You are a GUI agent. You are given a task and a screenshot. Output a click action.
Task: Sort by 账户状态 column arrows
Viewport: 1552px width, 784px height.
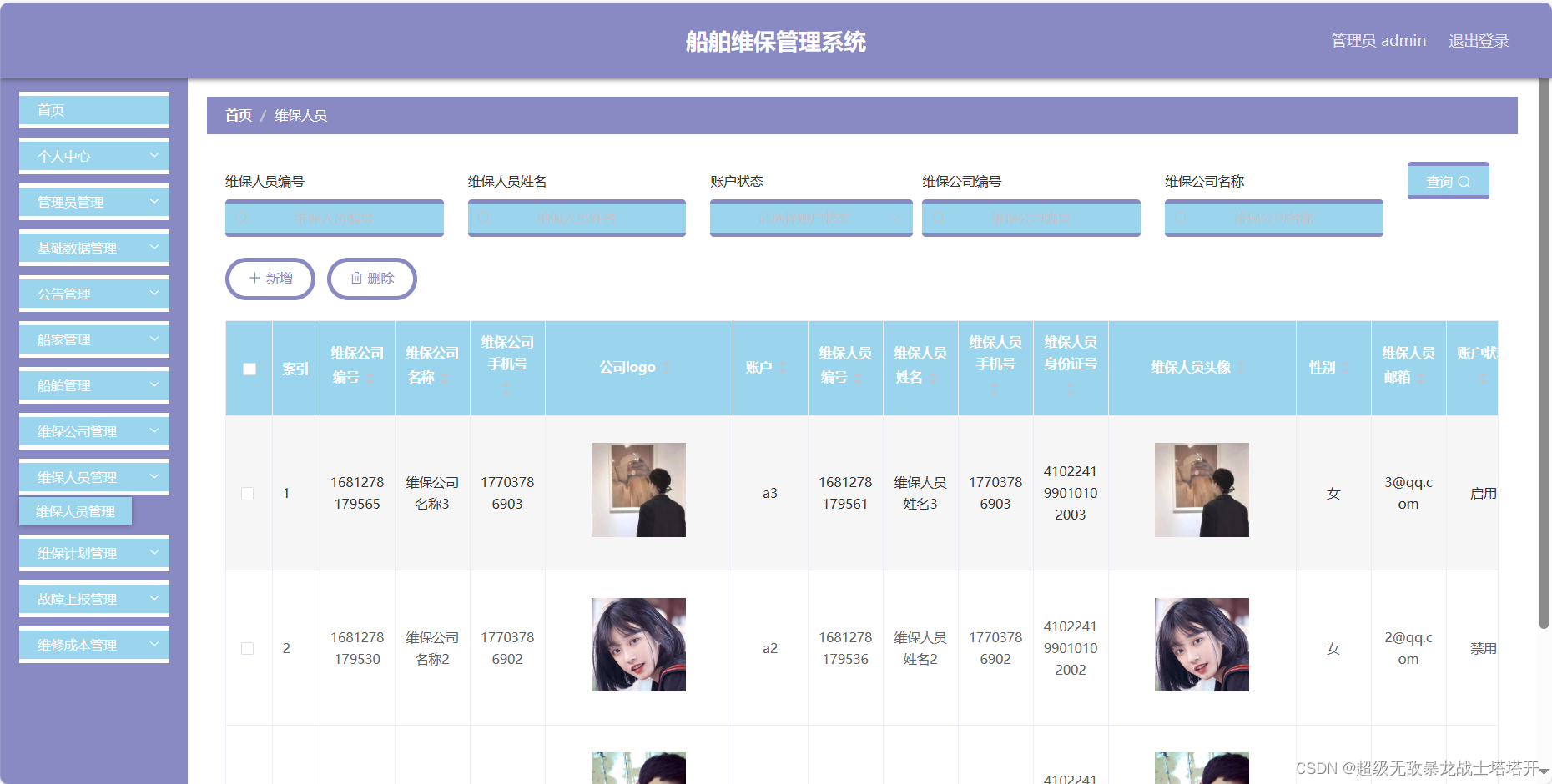point(1483,379)
